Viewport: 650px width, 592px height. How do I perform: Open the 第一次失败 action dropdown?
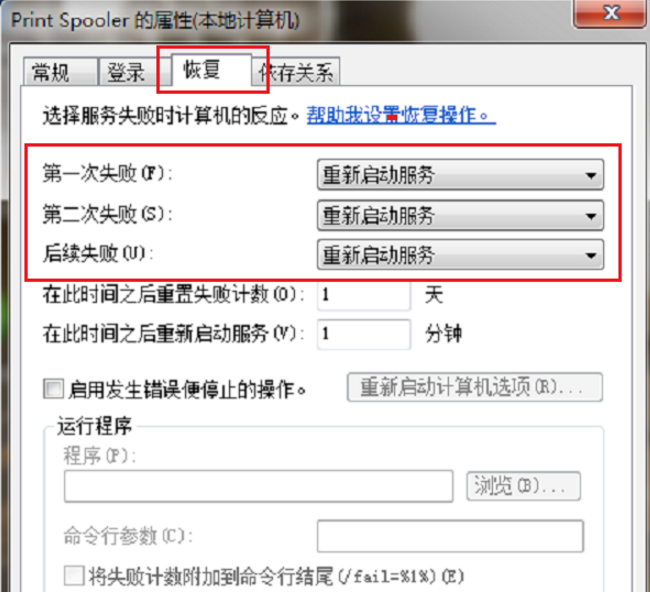460,175
